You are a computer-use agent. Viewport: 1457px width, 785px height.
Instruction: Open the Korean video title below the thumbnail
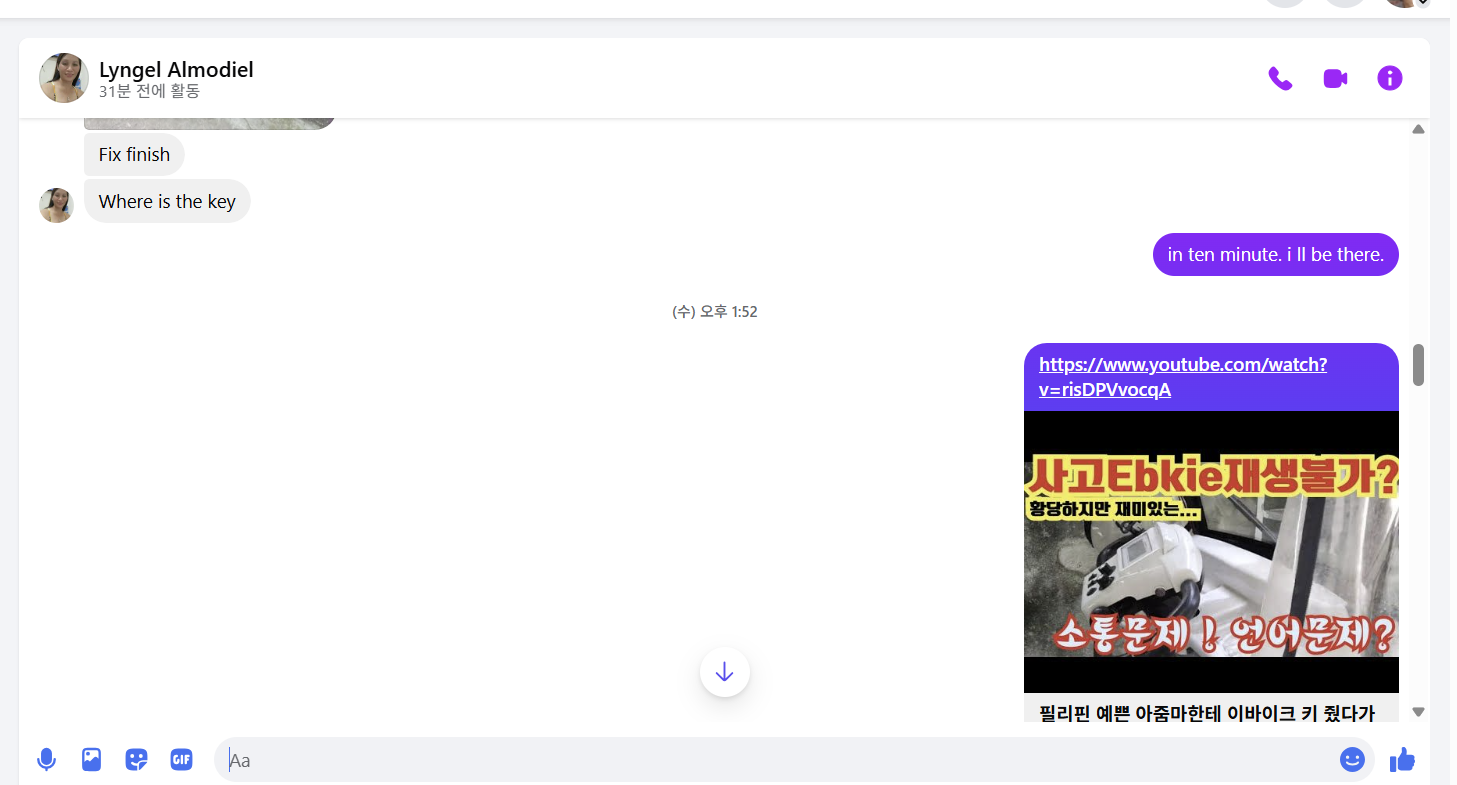[x=1207, y=713]
